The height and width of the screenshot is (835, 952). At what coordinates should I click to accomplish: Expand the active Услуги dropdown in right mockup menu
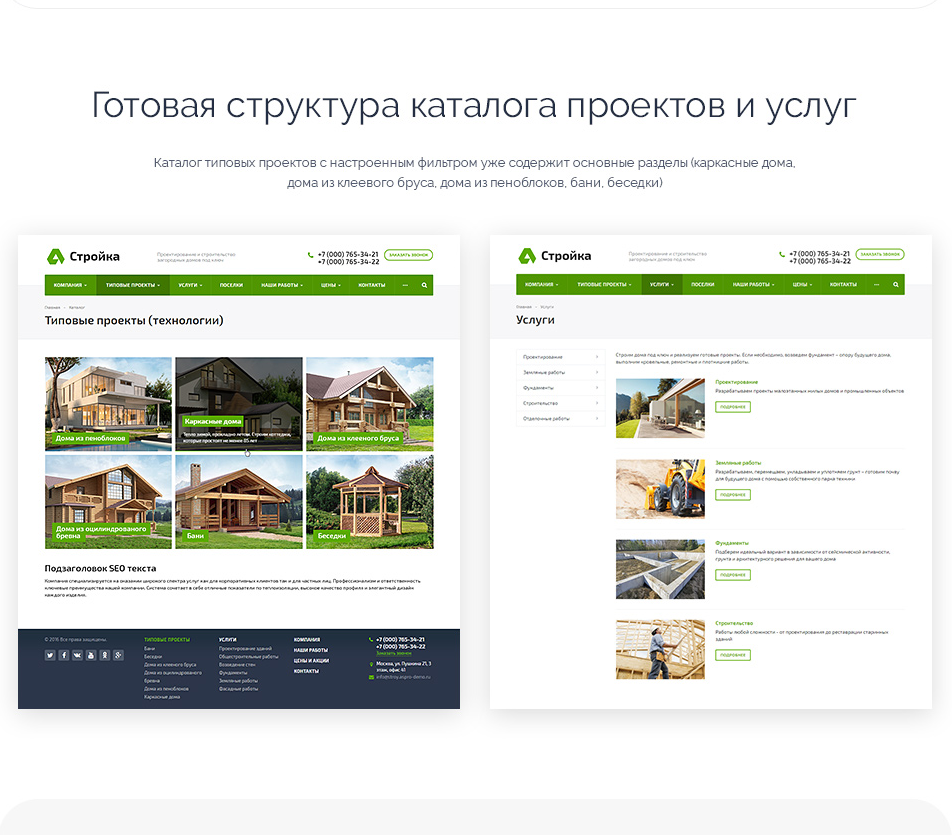[661, 284]
